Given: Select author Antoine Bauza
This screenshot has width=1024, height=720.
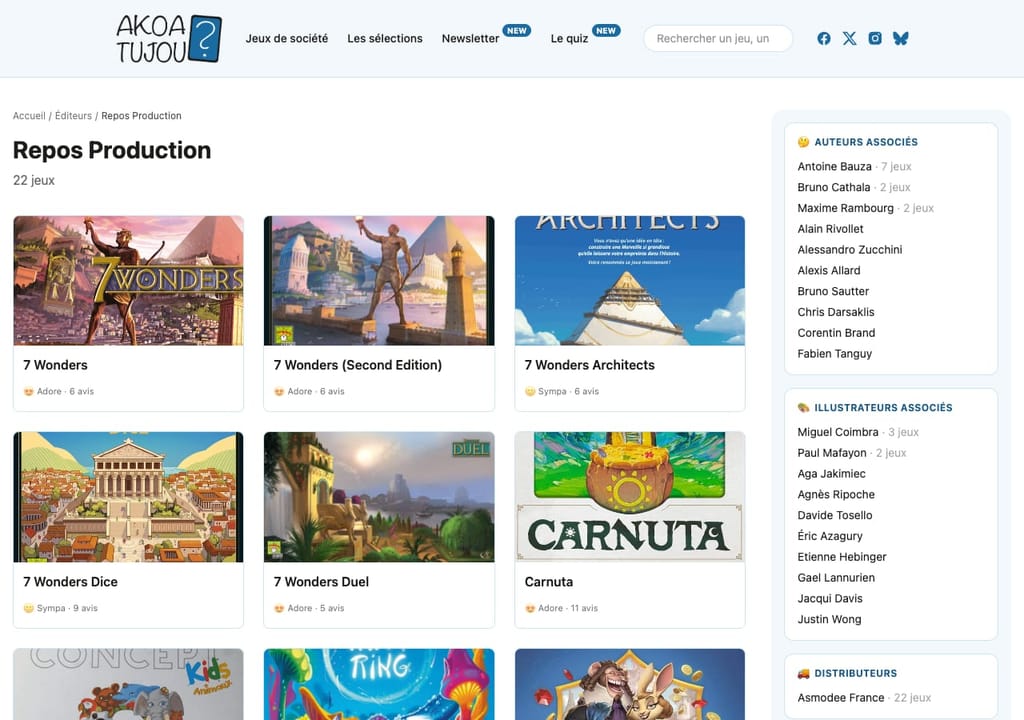Looking at the screenshot, I should (834, 167).
